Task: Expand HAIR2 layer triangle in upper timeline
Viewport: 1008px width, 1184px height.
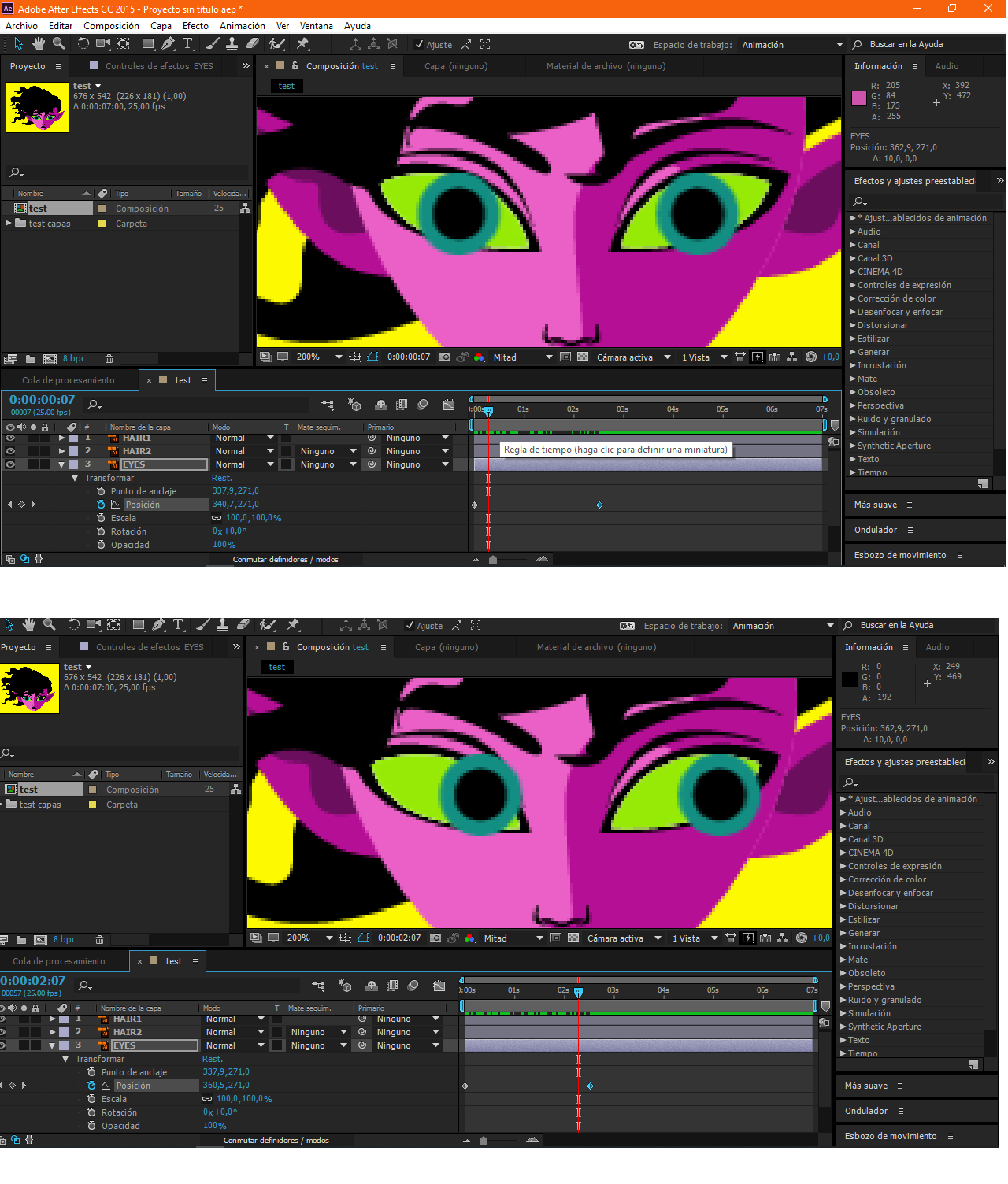Action: (x=61, y=451)
